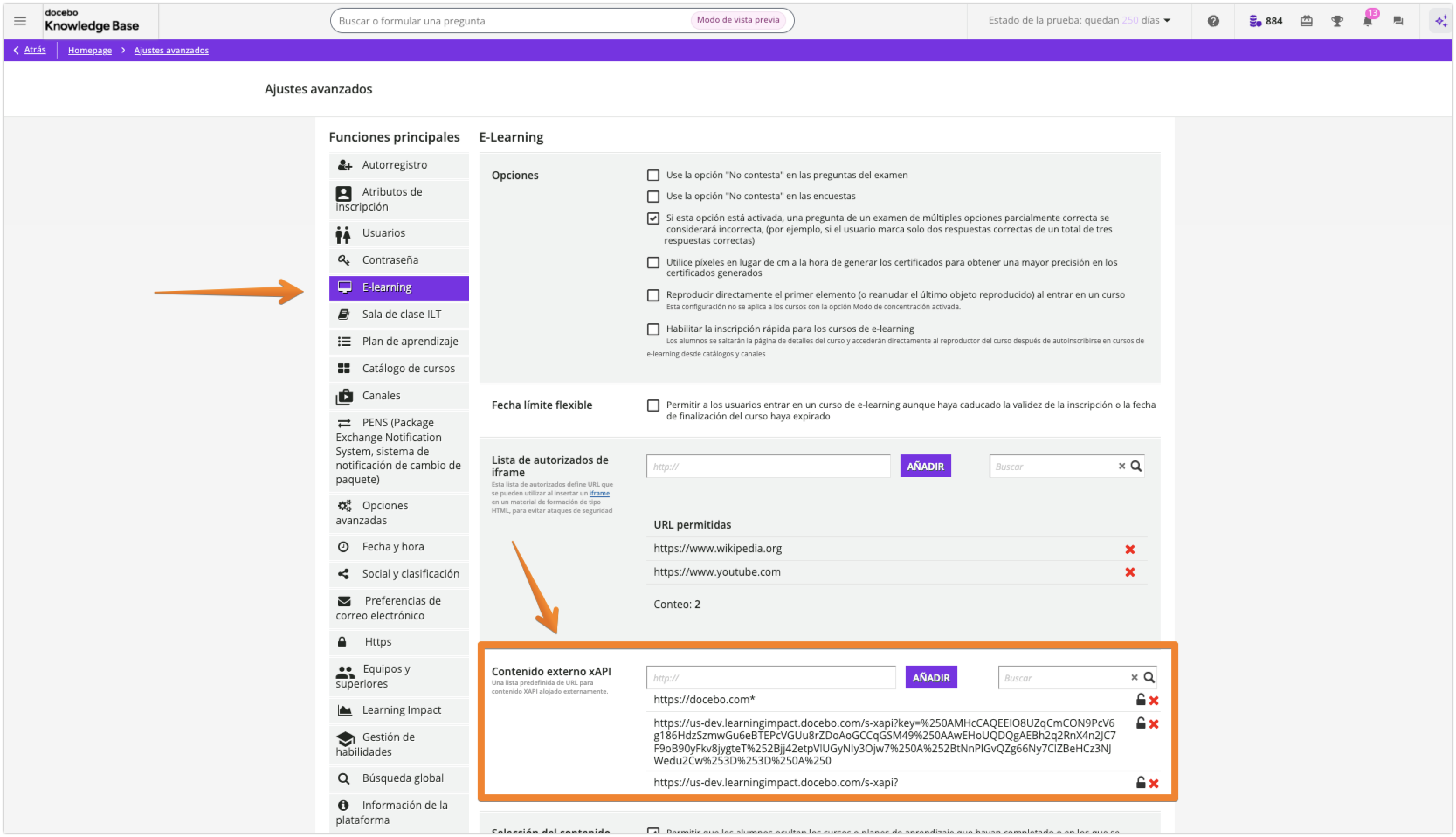The width and height of the screenshot is (1456, 837).
Task: Open the Https settings section
Action: coord(399,642)
